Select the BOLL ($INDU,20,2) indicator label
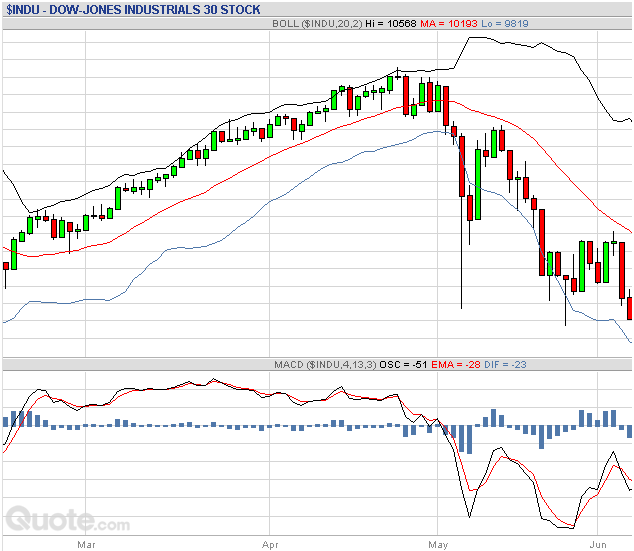This screenshot has height=551, width=634. pos(317,23)
